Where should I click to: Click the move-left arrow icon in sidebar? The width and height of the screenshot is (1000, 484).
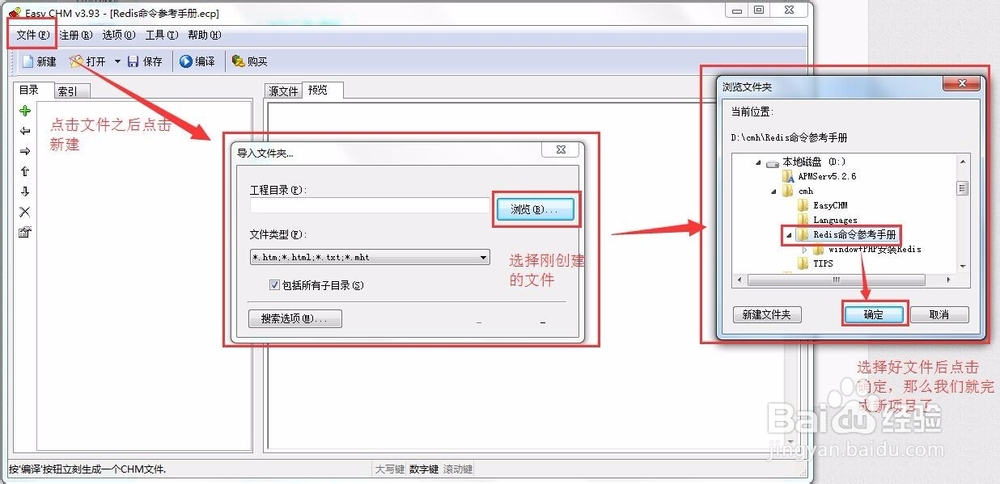pyautogui.click(x=25, y=131)
